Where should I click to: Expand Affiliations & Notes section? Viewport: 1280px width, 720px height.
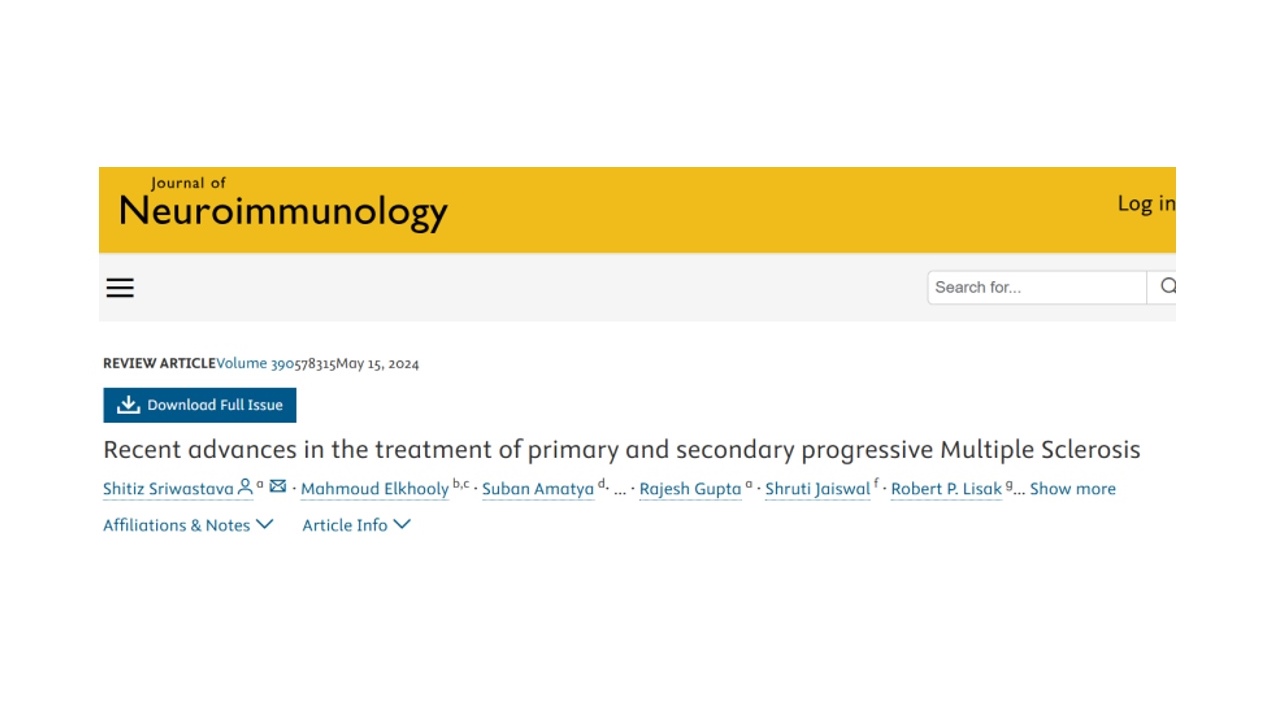pos(188,525)
